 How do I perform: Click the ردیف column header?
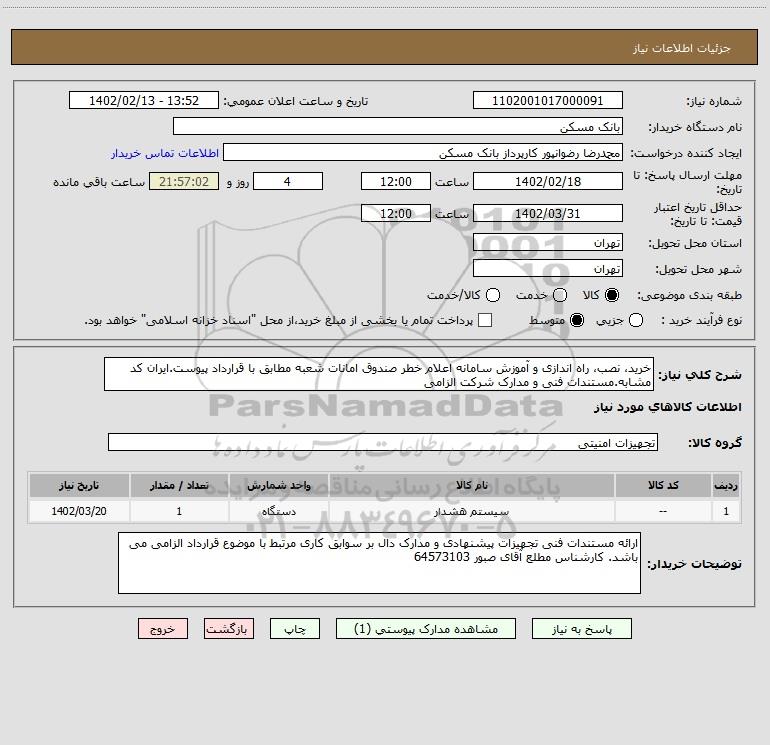point(726,486)
